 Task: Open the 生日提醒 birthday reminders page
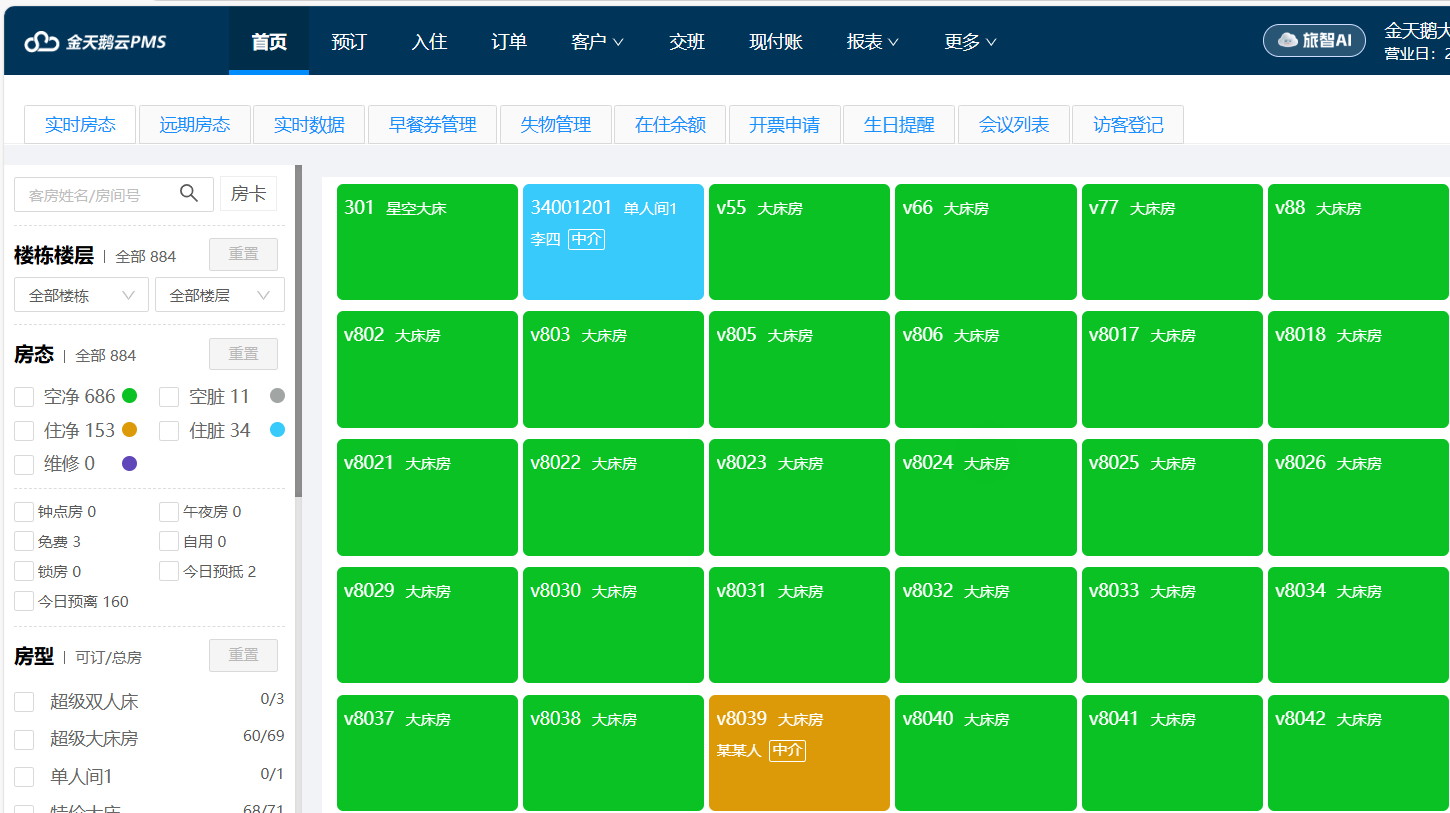(x=898, y=124)
